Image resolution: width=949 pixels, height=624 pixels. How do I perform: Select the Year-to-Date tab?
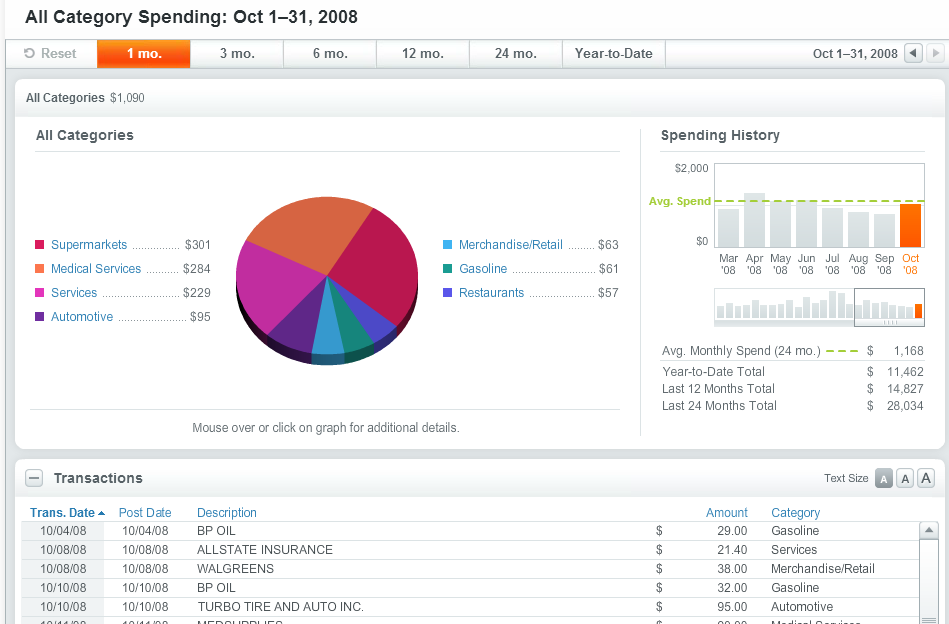pos(613,54)
